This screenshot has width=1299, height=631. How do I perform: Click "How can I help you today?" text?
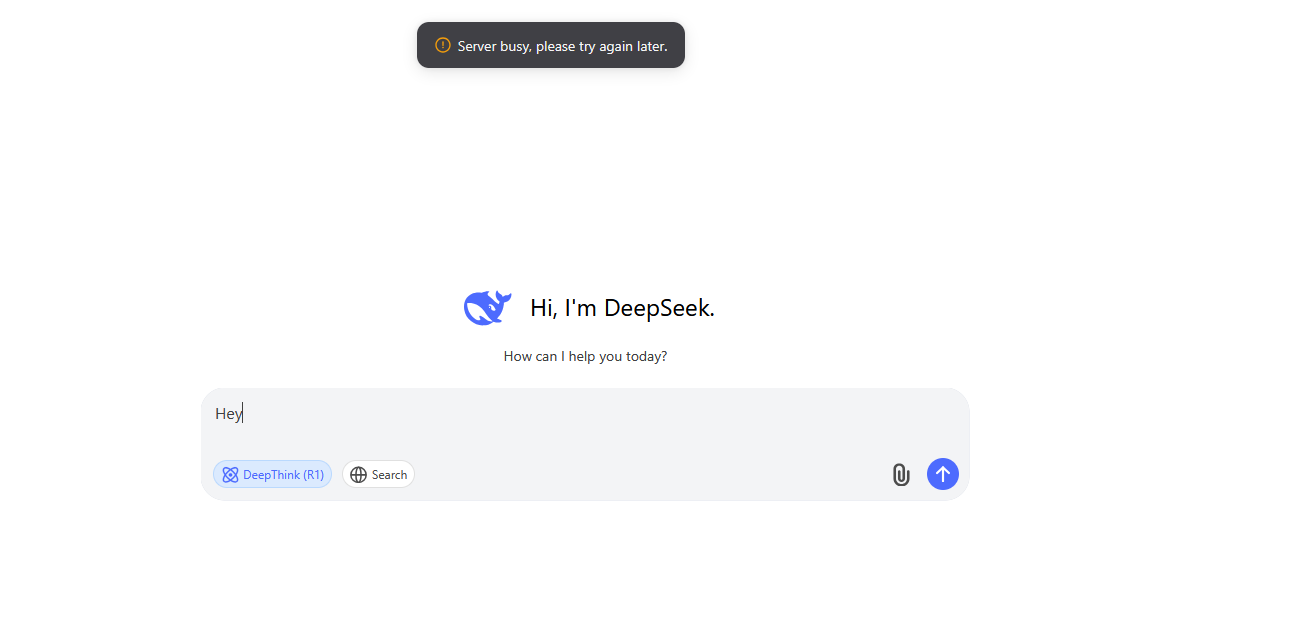[x=585, y=356]
